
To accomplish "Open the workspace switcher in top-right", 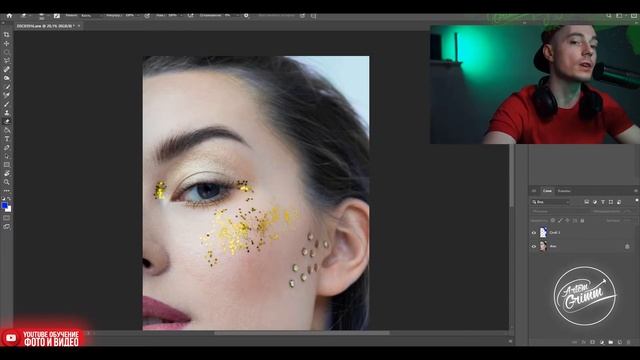I will coord(621,16).
